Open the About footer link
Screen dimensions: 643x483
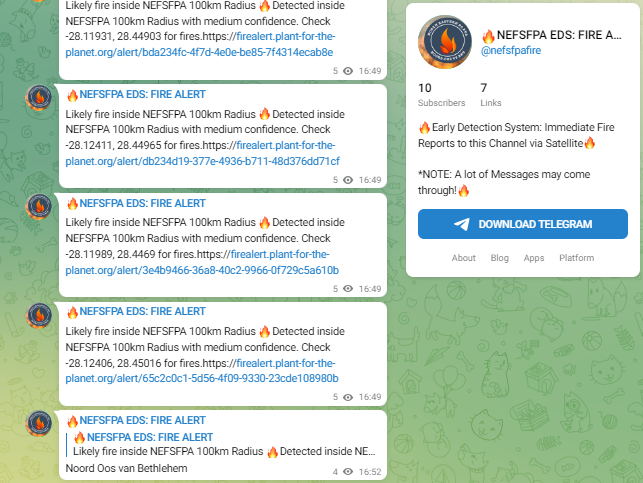pos(464,258)
